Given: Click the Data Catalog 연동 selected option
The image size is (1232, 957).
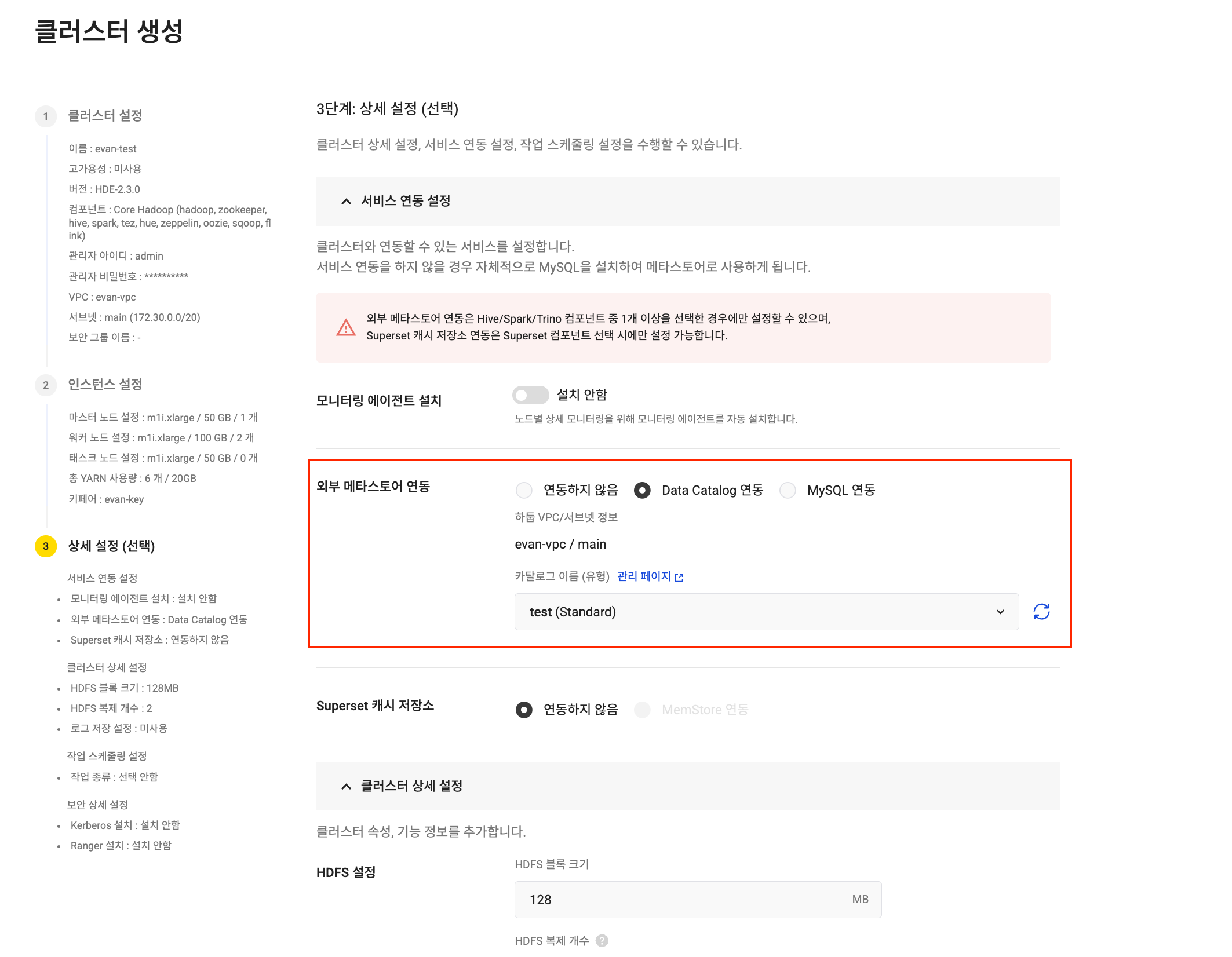Looking at the screenshot, I should click(643, 490).
